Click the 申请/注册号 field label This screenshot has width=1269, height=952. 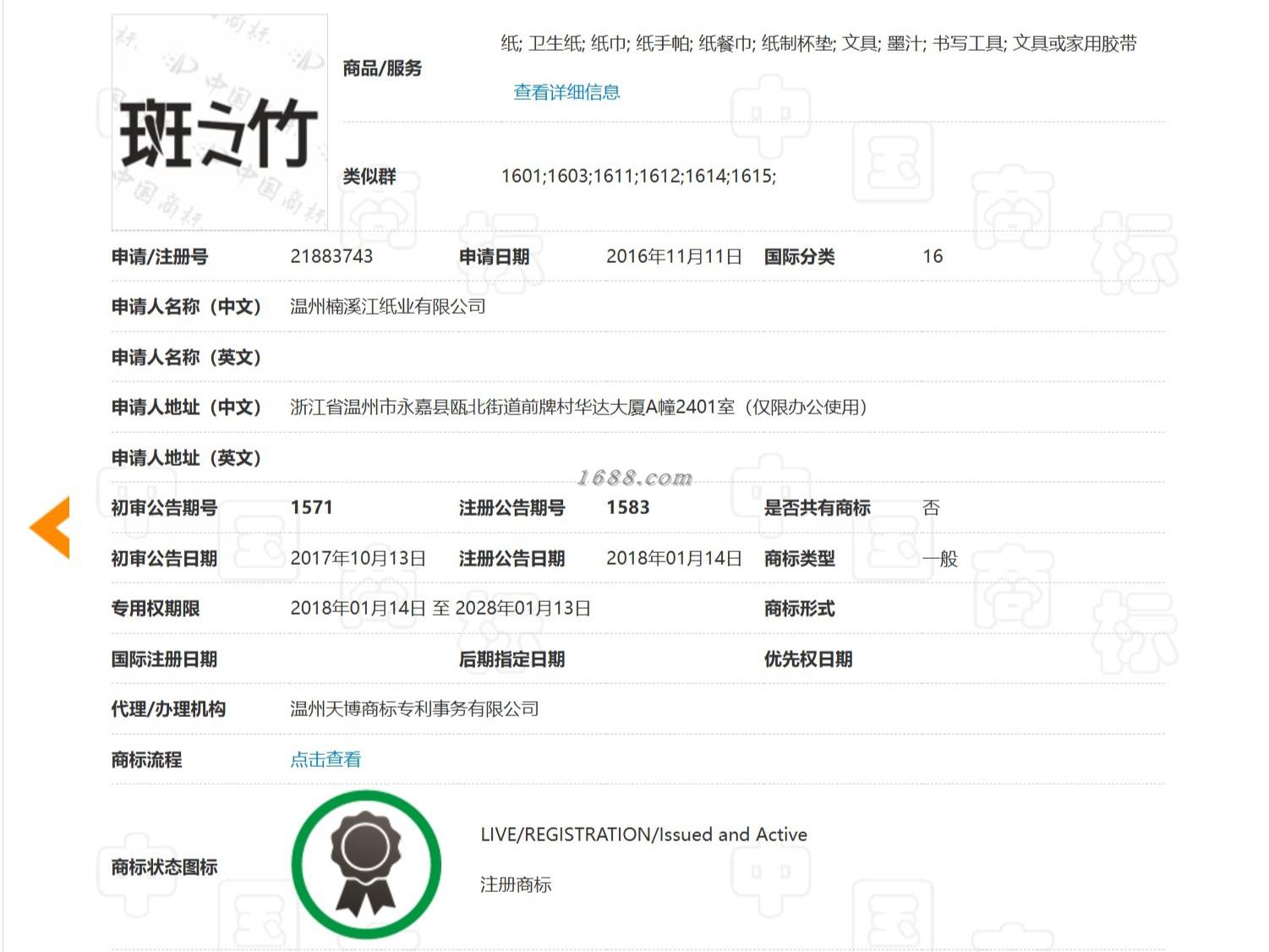click(x=160, y=256)
